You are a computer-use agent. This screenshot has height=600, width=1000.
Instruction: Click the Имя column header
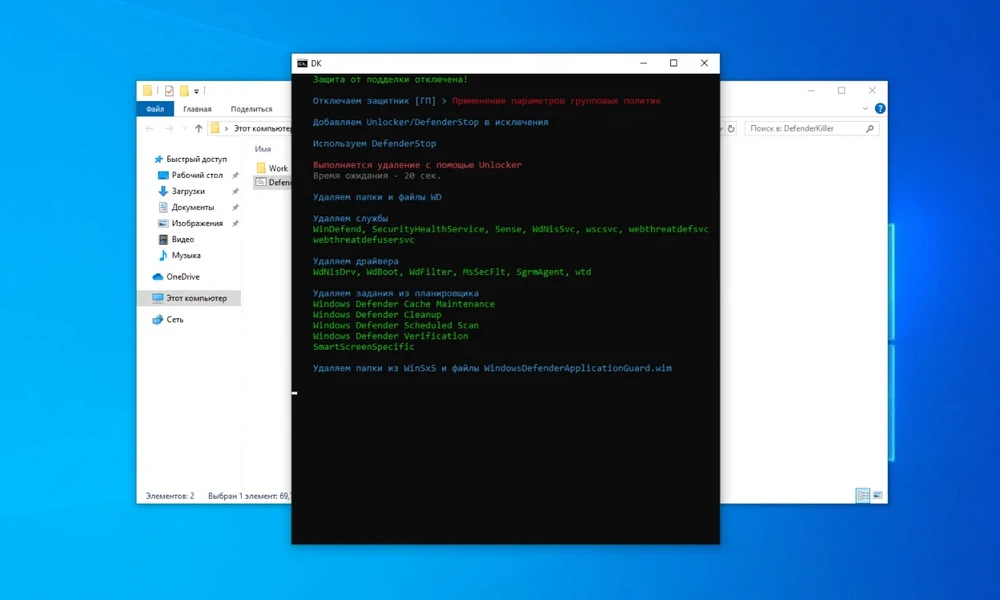(263, 149)
